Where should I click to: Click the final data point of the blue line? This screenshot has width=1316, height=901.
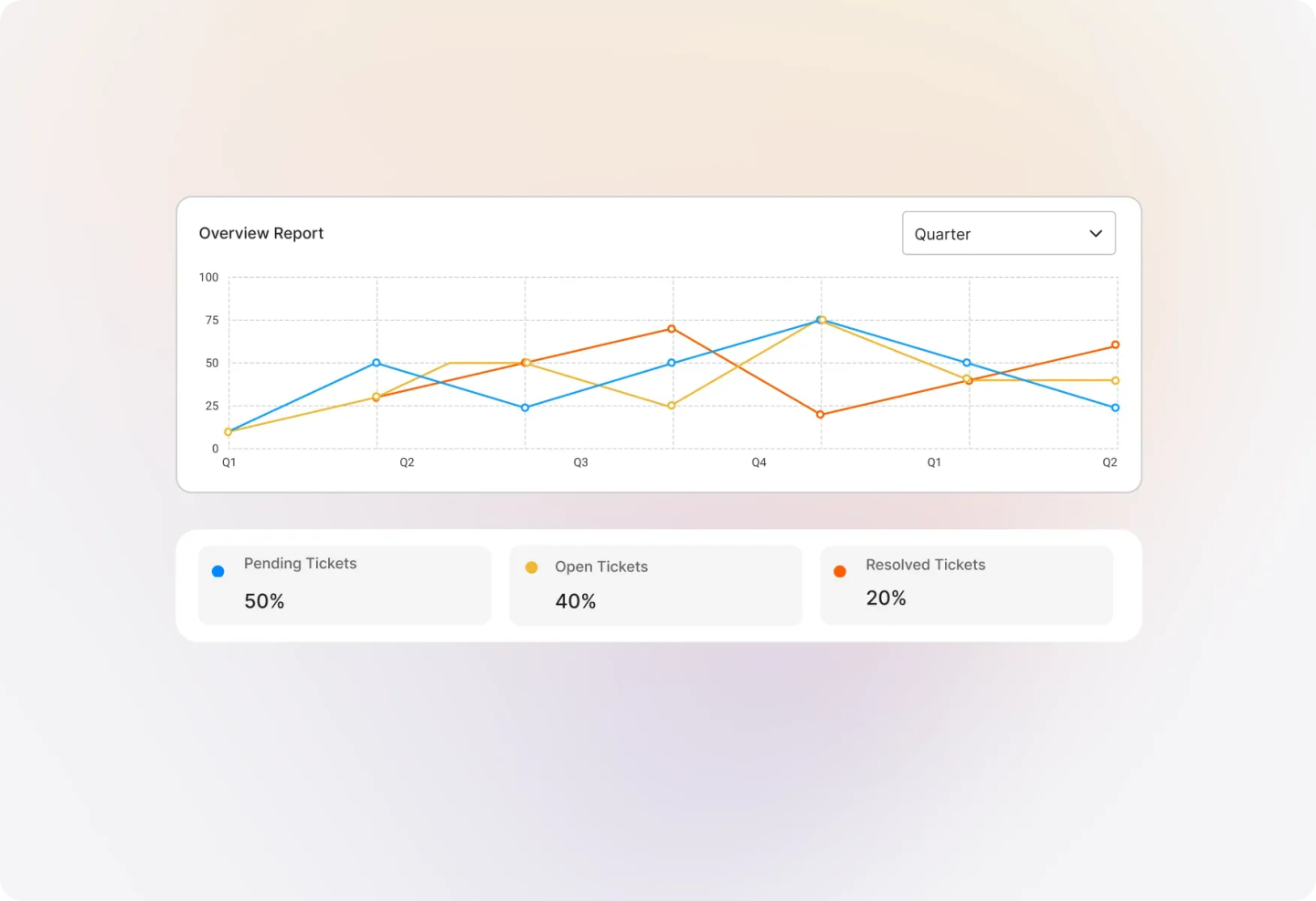pyautogui.click(x=1115, y=408)
